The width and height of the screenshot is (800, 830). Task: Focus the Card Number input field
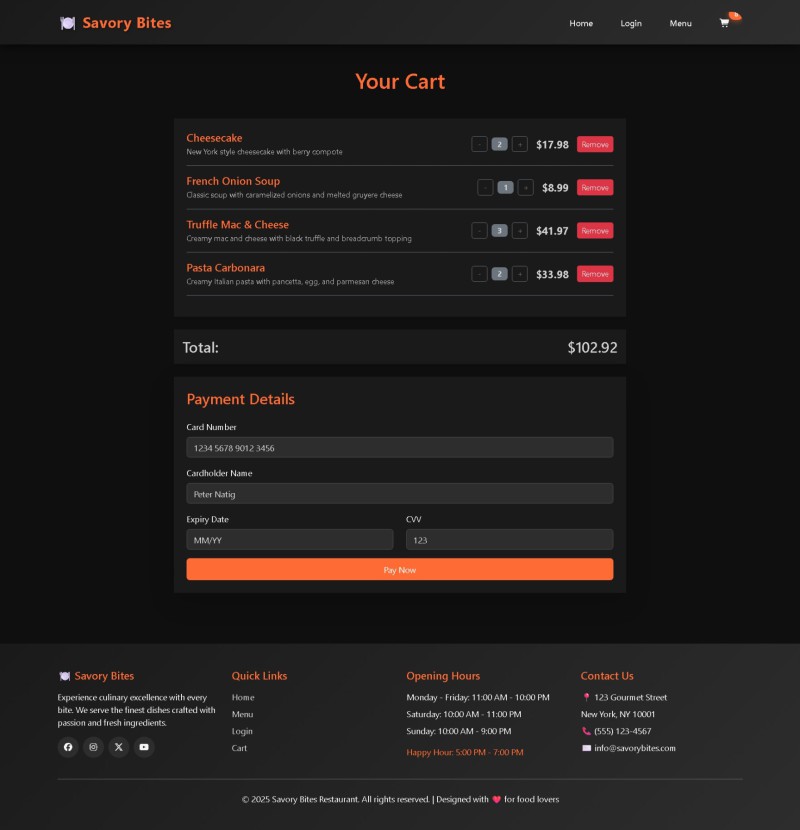click(399, 448)
